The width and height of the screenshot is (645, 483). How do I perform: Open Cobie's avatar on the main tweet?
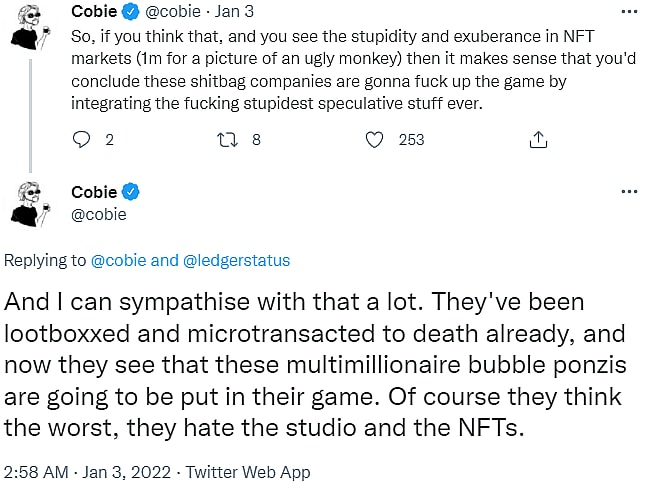33,204
